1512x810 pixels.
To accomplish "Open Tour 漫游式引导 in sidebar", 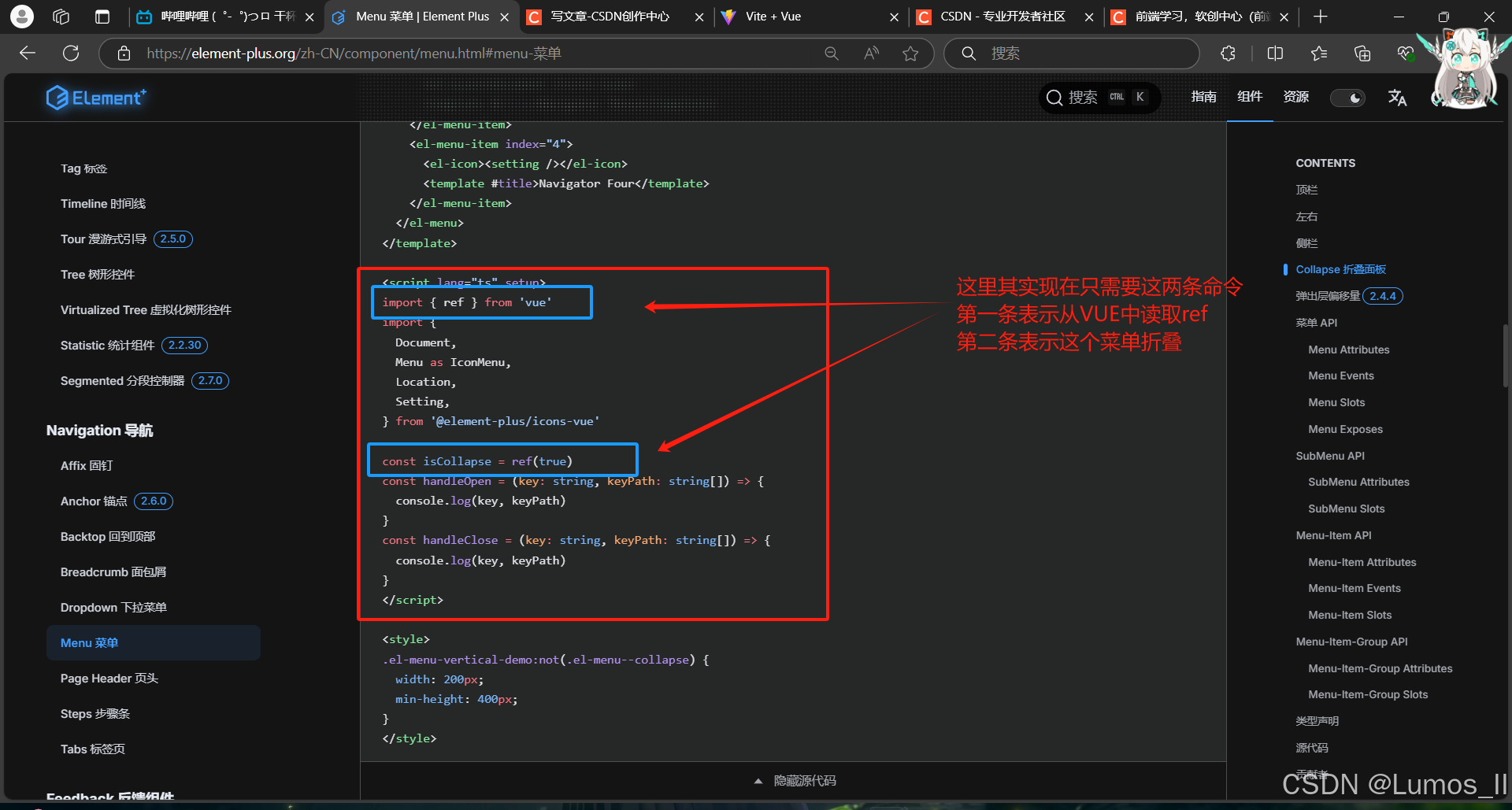I will click(x=103, y=239).
